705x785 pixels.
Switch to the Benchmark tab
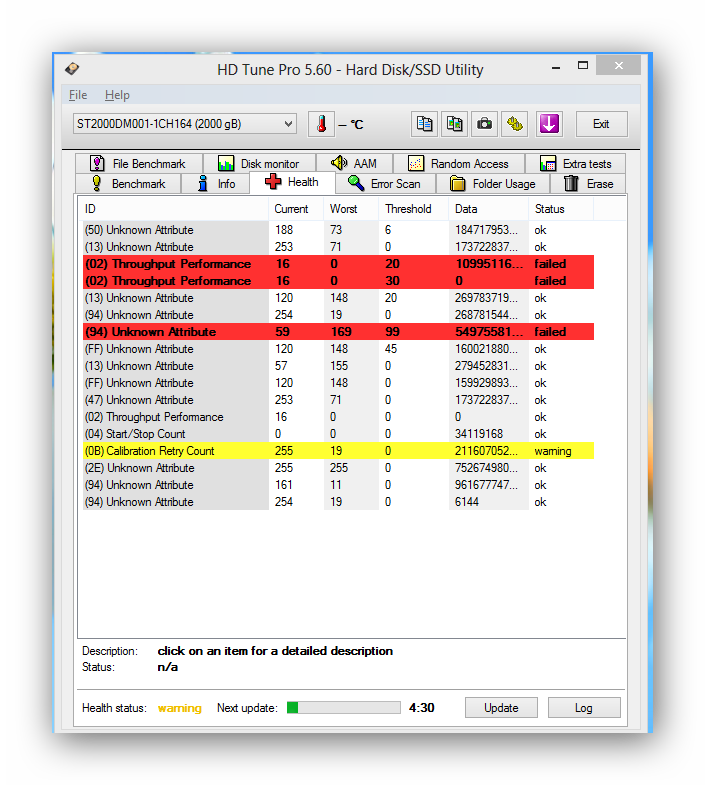128,184
